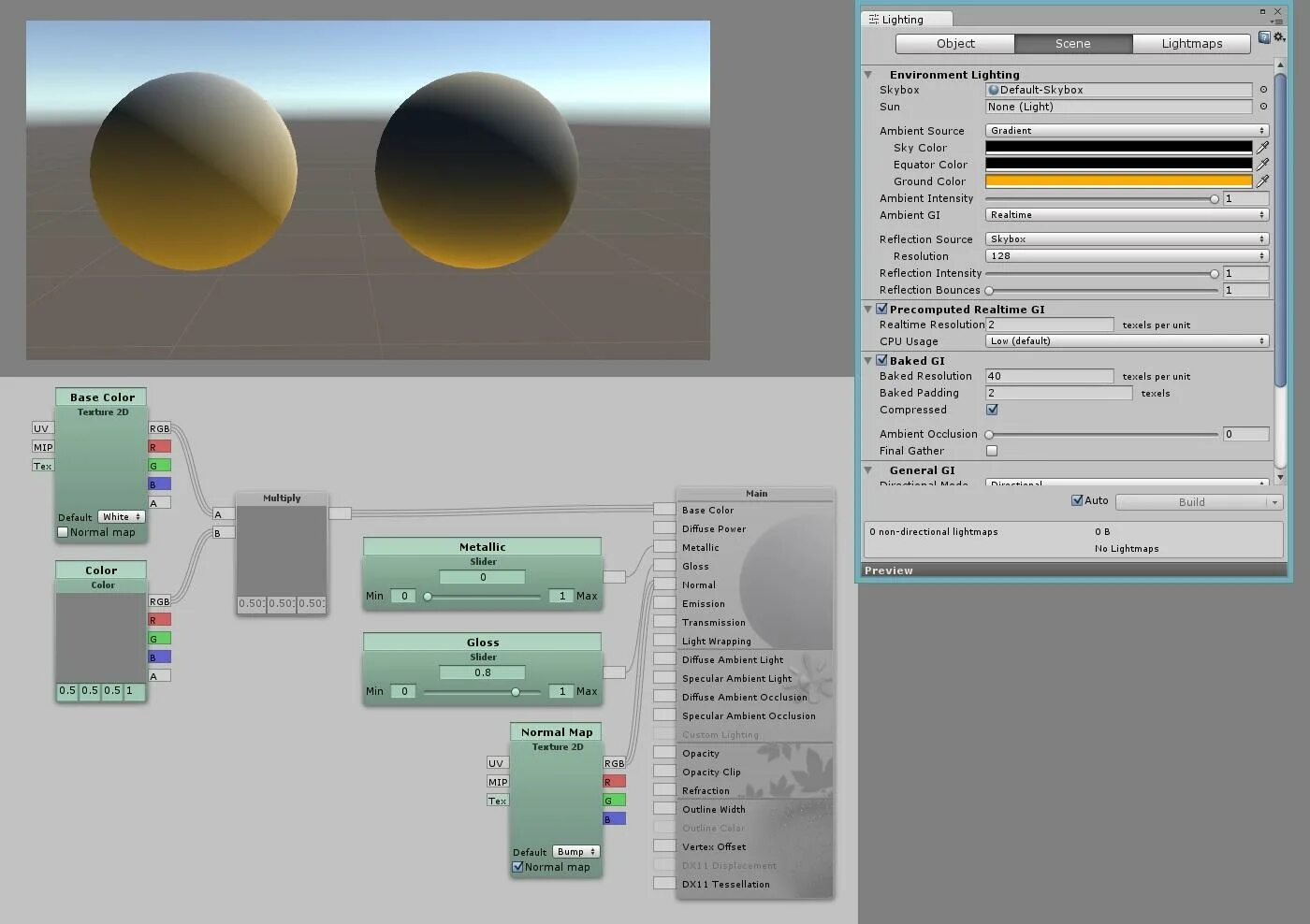Click the Baked Padding input field
Screen dimensions: 1310x924
point(1059,393)
